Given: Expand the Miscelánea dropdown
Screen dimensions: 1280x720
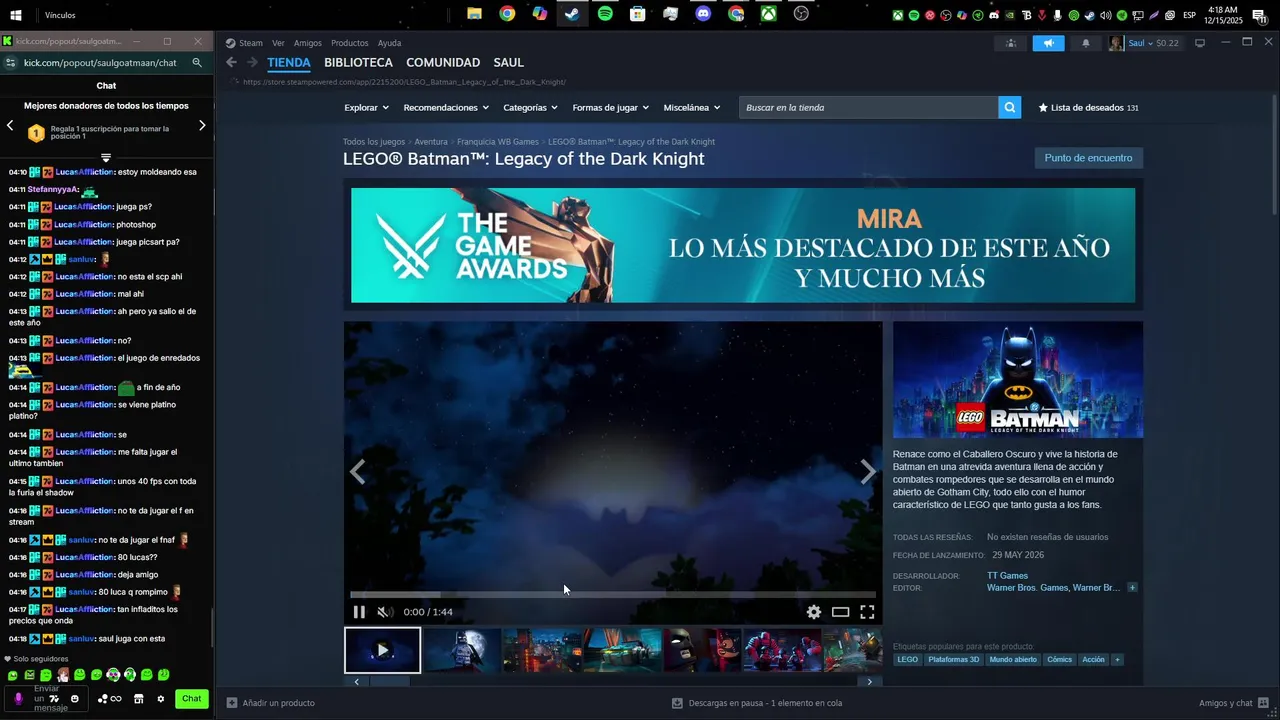Looking at the screenshot, I should [692, 107].
